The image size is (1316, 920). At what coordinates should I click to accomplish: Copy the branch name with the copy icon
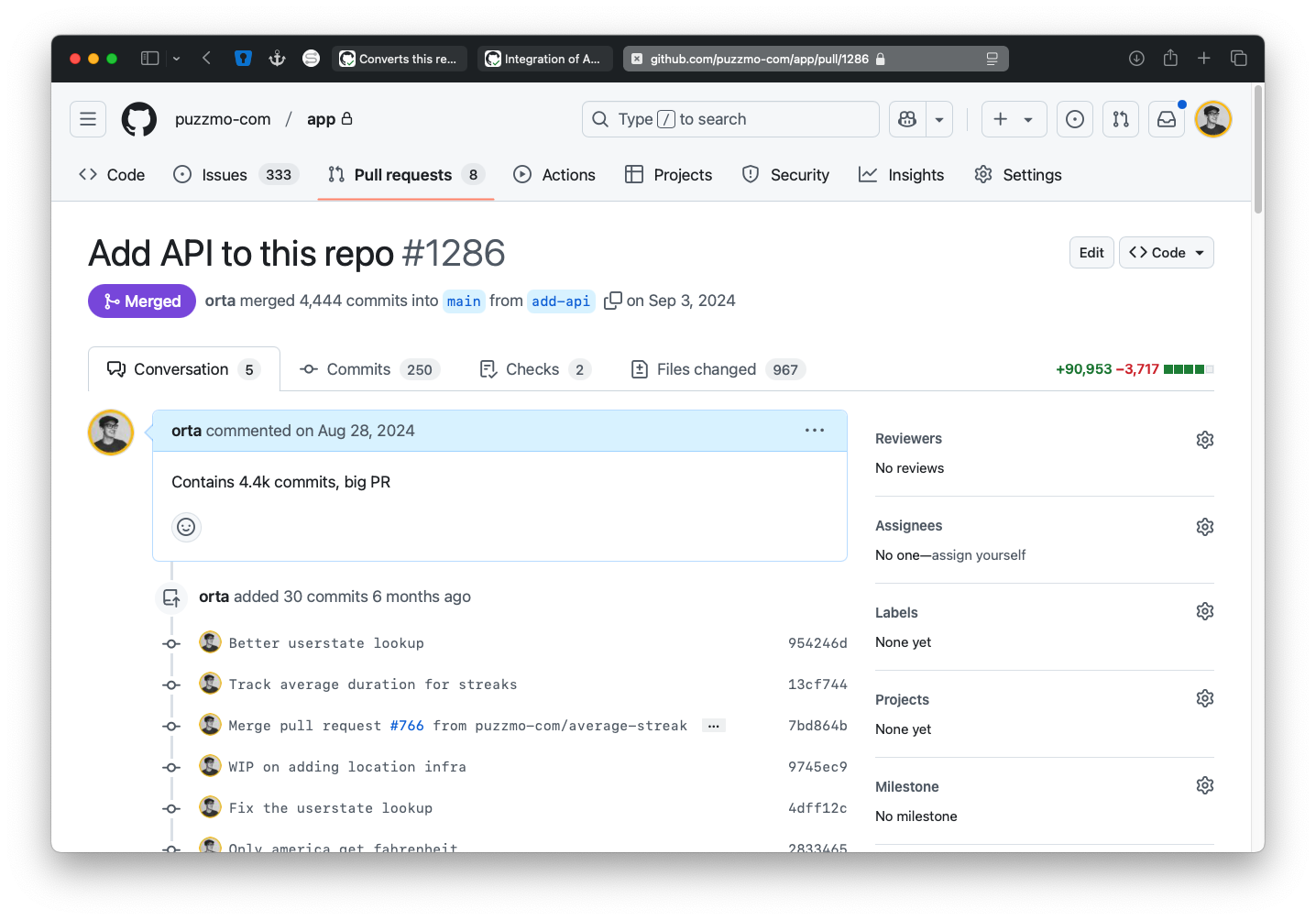point(613,301)
